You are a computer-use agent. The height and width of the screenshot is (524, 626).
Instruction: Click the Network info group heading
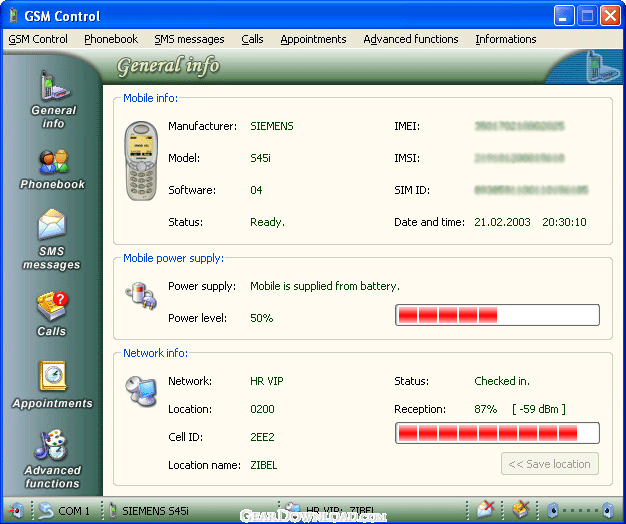pos(155,353)
